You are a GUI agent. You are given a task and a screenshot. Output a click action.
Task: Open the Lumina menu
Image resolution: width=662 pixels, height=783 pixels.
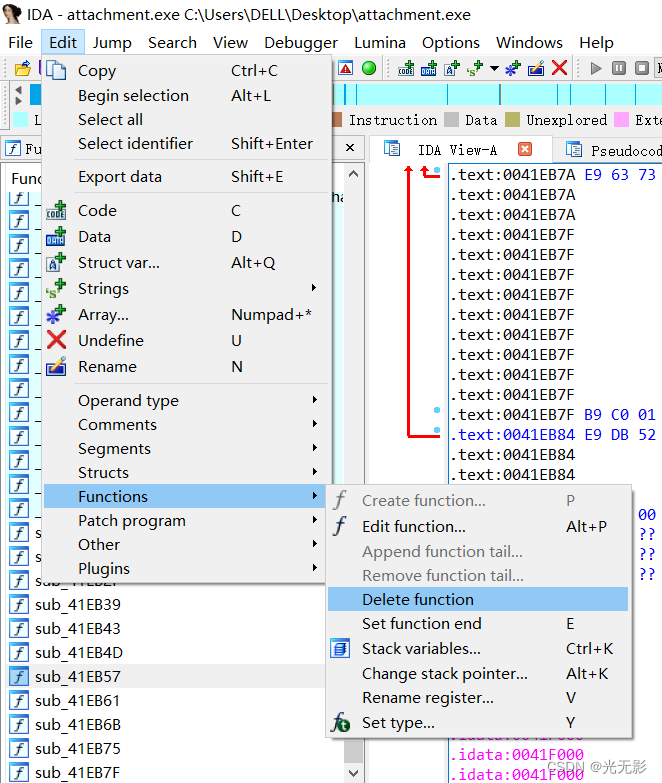coord(380,42)
